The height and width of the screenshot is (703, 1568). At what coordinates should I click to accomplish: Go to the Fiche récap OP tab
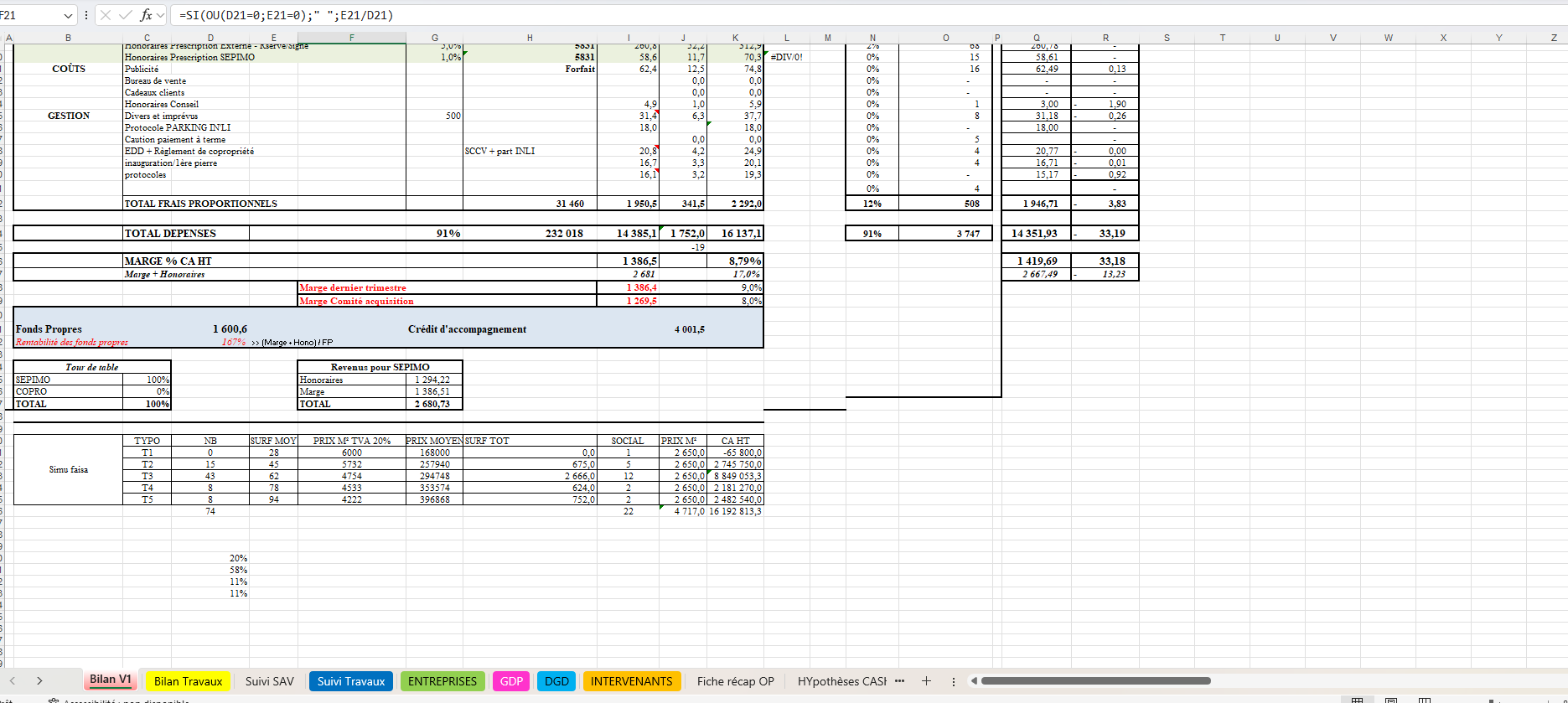click(735, 681)
